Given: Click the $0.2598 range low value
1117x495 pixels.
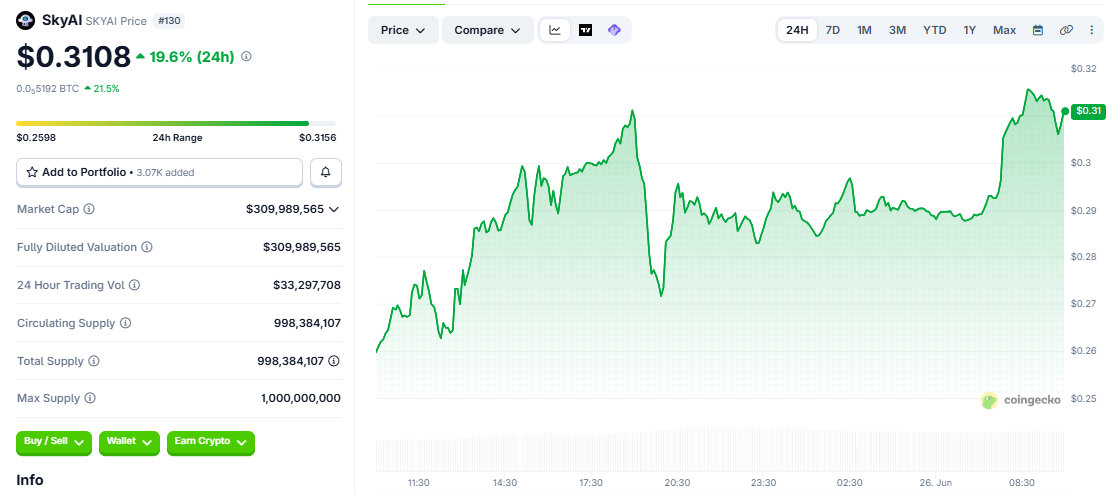Looking at the screenshot, I should point(36,137).
